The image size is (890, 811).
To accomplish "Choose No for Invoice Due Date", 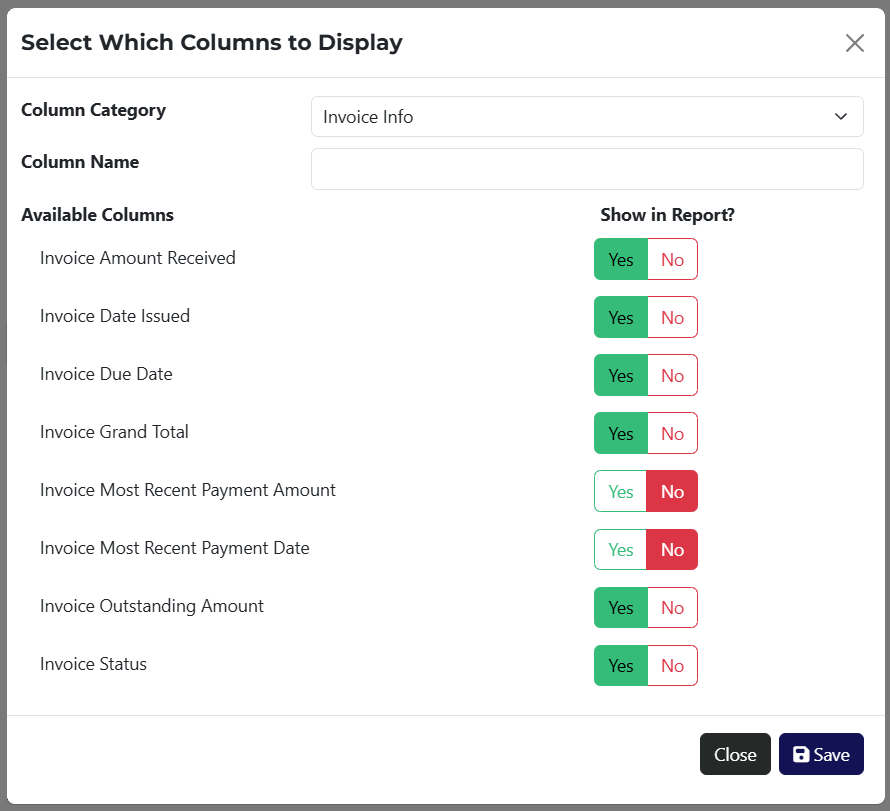I will click(x=672, y=376).
